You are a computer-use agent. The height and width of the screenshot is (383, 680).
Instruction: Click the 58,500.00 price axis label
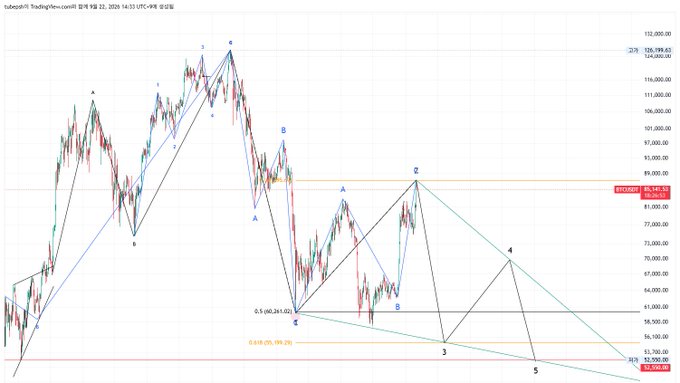657,322
